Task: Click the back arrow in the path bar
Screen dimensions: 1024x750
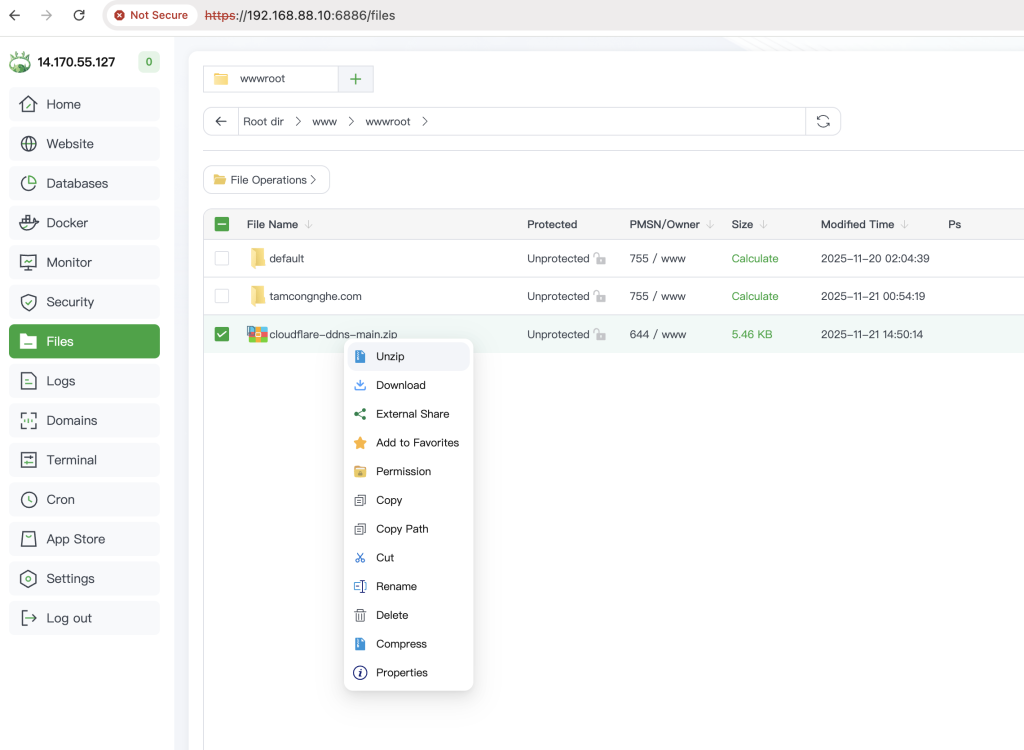Action: 221,121
